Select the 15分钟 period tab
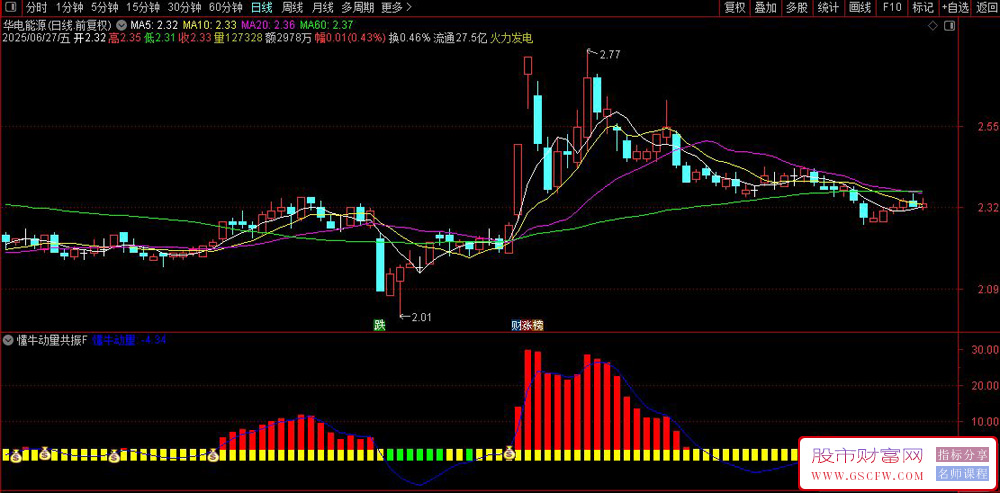This screenshot has height=493, width=1000. (x=142, y=8)
